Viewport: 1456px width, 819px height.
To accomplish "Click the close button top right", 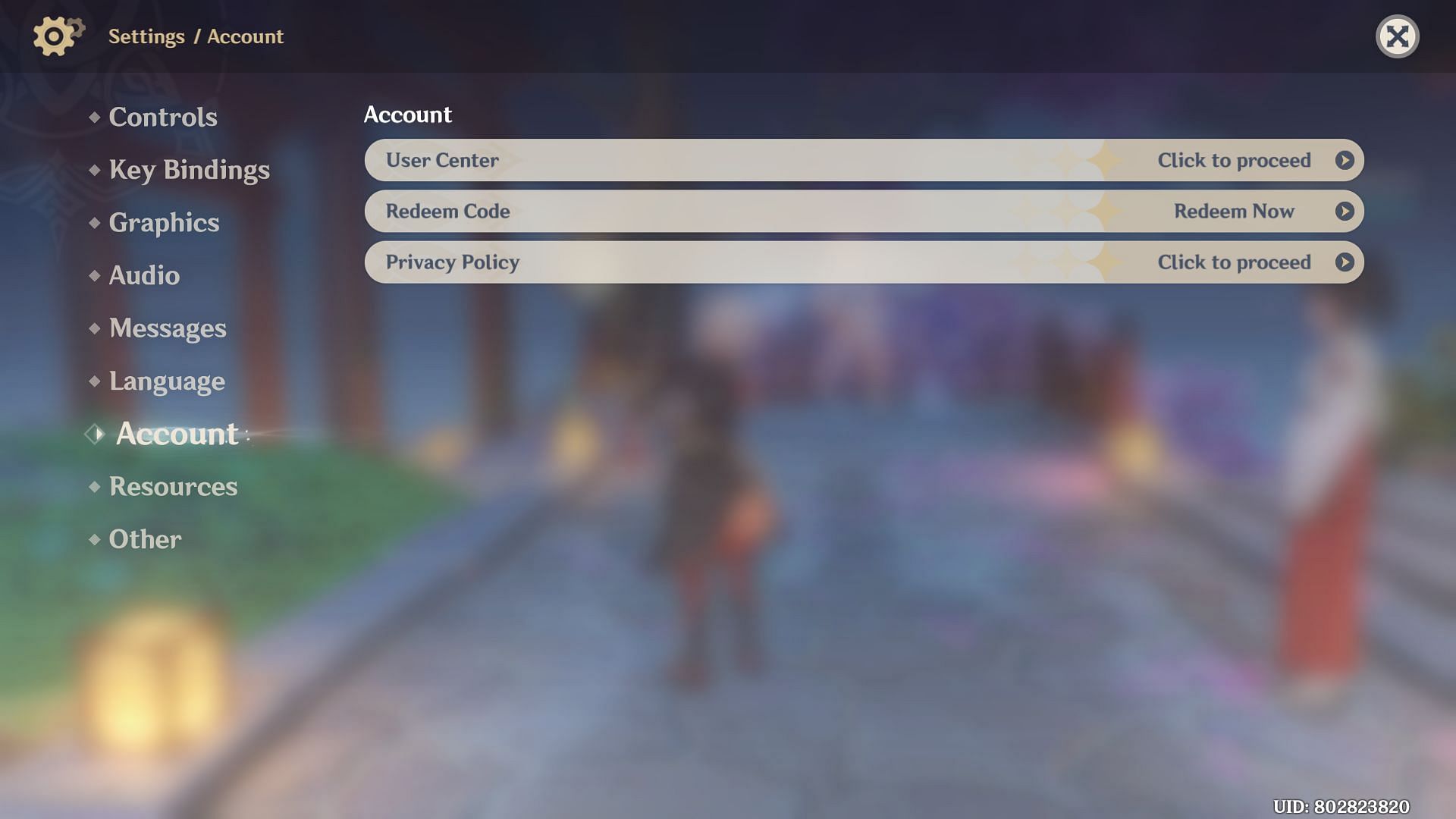I will [1397, 36].
